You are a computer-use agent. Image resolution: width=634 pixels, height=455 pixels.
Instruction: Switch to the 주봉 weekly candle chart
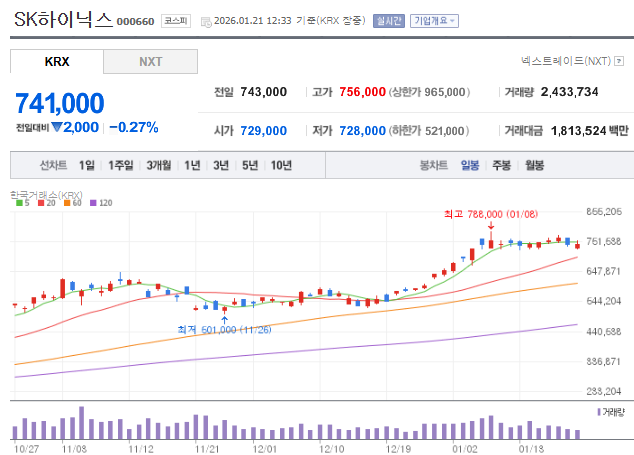pyautogui.click(x=501, y=165)
